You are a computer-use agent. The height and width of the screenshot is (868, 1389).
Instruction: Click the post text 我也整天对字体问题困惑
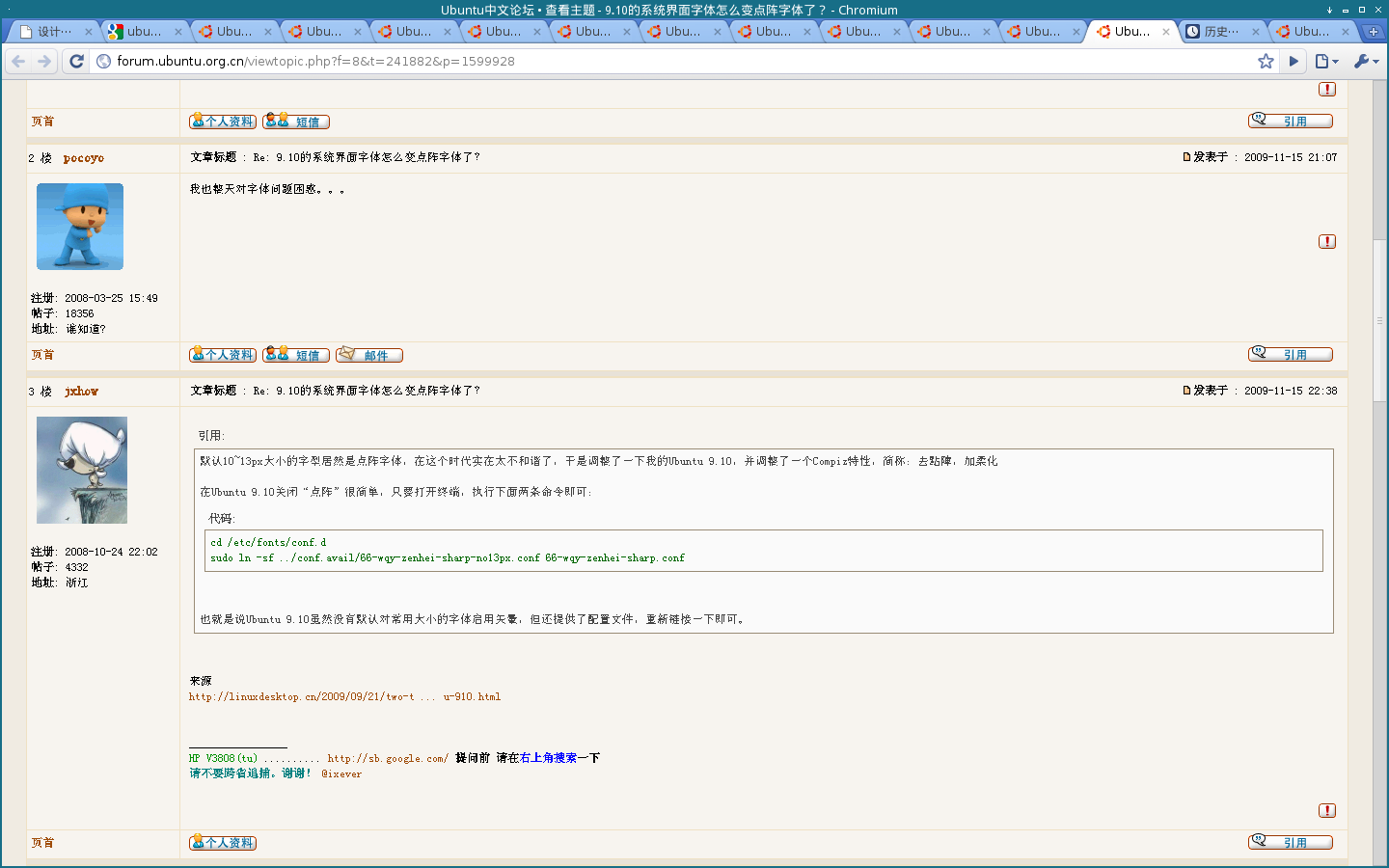[267, 189]
